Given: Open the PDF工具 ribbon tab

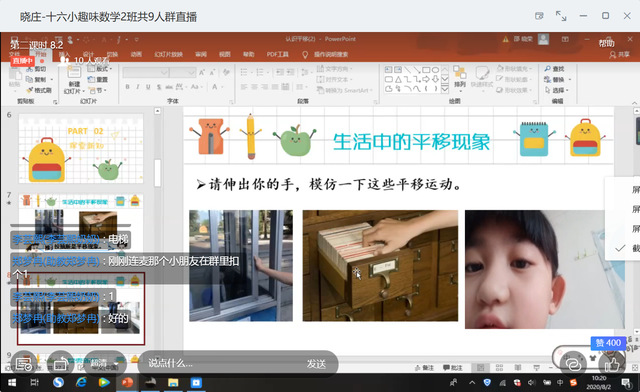Looking at the screenshot, I should tap(278, 54).
